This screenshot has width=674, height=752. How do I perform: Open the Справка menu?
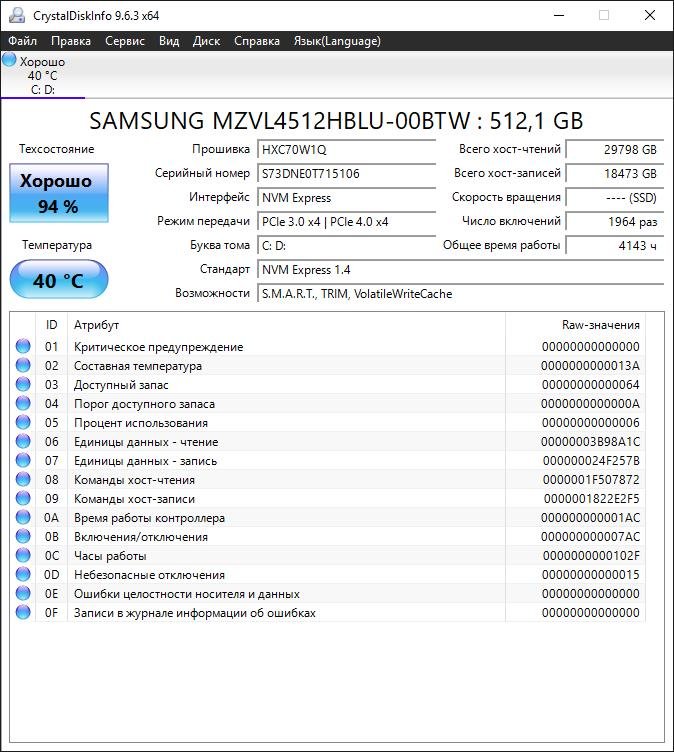click(x=257, y=41)
